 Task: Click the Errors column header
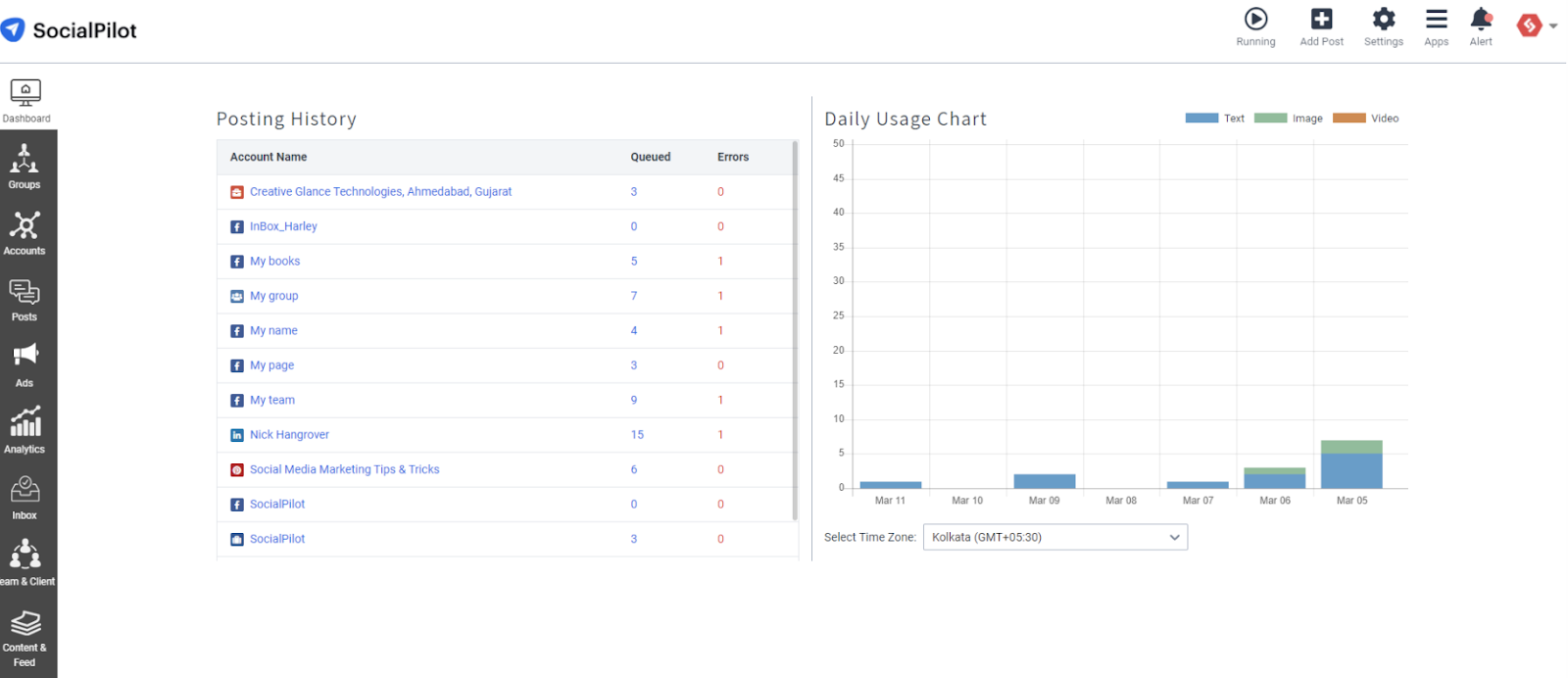[x=733, y=157]
